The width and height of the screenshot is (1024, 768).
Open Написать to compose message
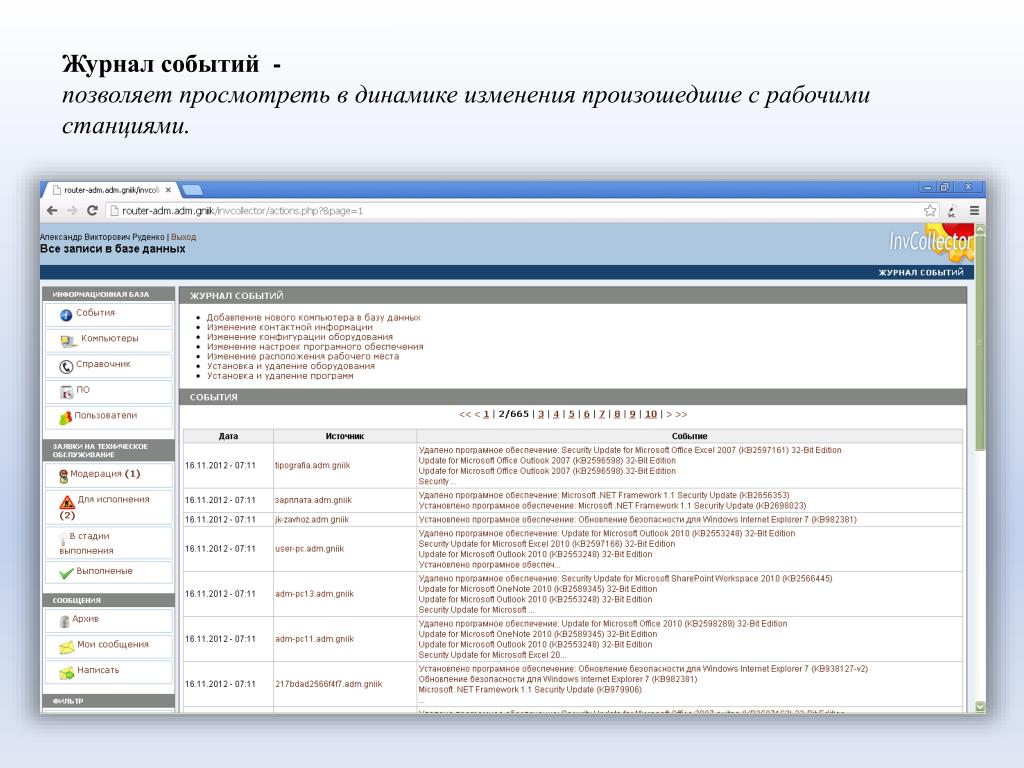click(98, 670)
